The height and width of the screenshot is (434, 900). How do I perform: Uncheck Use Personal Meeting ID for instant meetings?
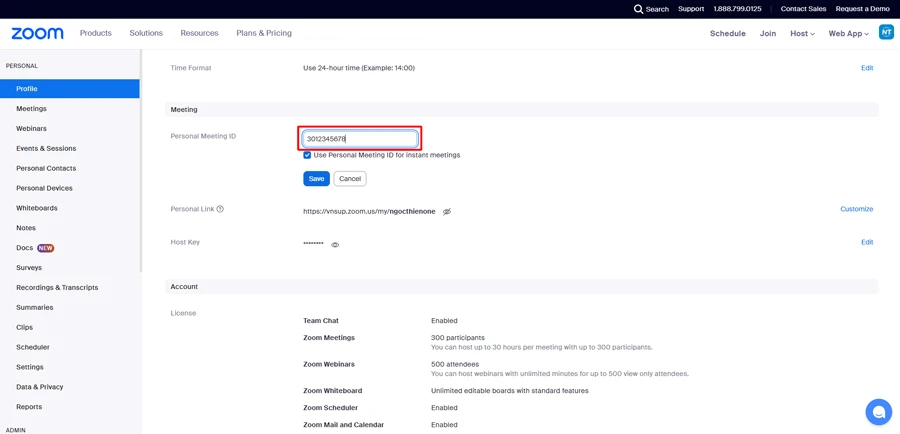(307, 155)
